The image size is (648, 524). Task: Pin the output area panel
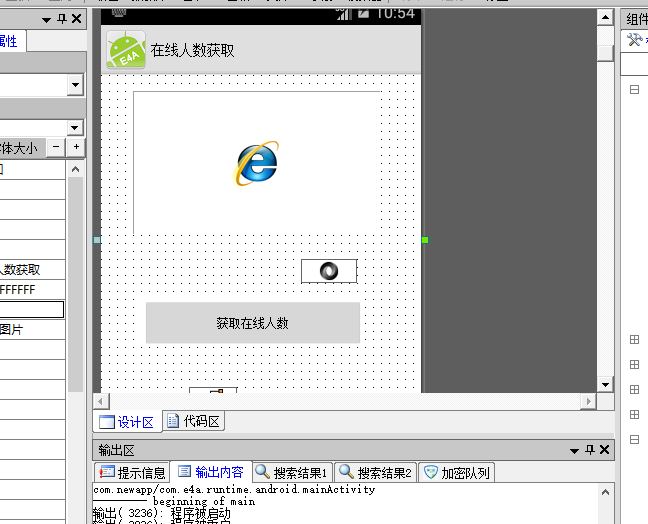(590, 450)
